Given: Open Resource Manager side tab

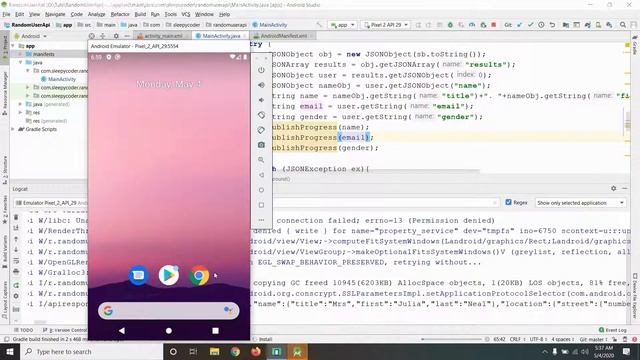Looking at the screenshot, I should click(x=5, y=93).
